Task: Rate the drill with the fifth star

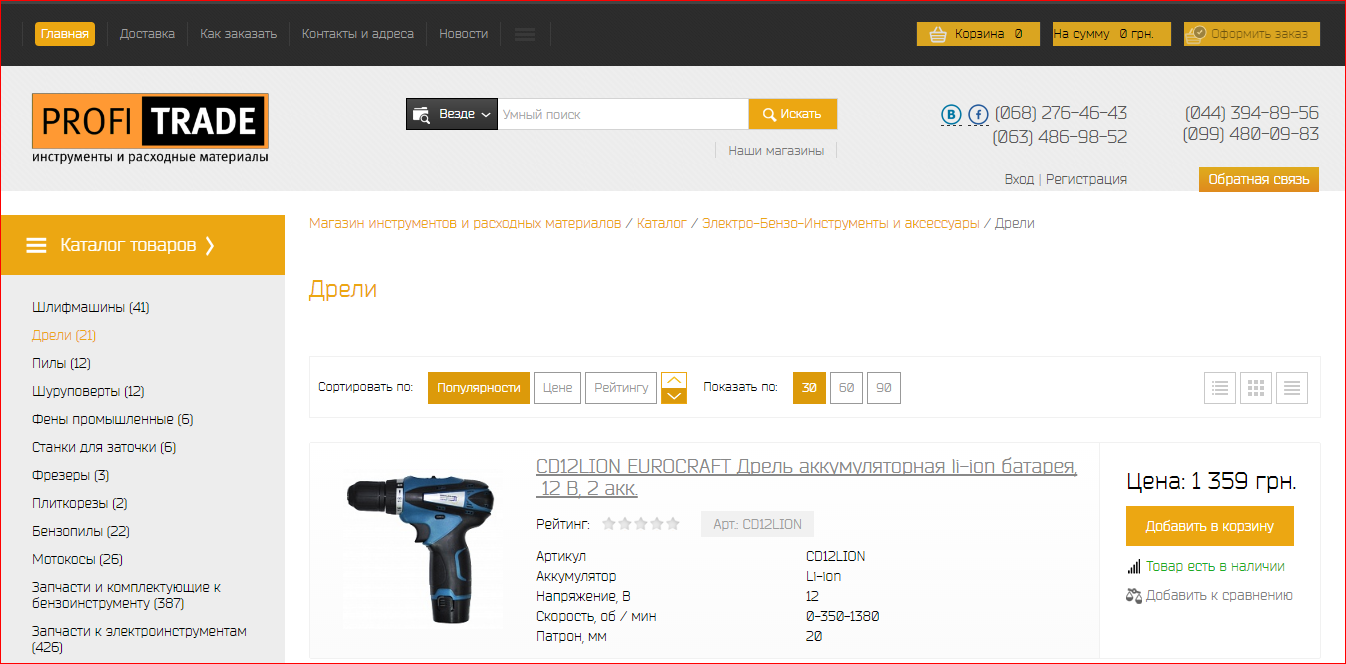Action: (673, 524)
